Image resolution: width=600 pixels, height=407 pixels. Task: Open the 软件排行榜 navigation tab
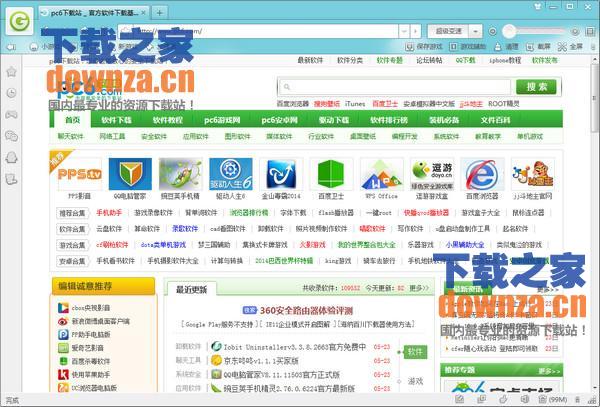[x=389, y=120]
